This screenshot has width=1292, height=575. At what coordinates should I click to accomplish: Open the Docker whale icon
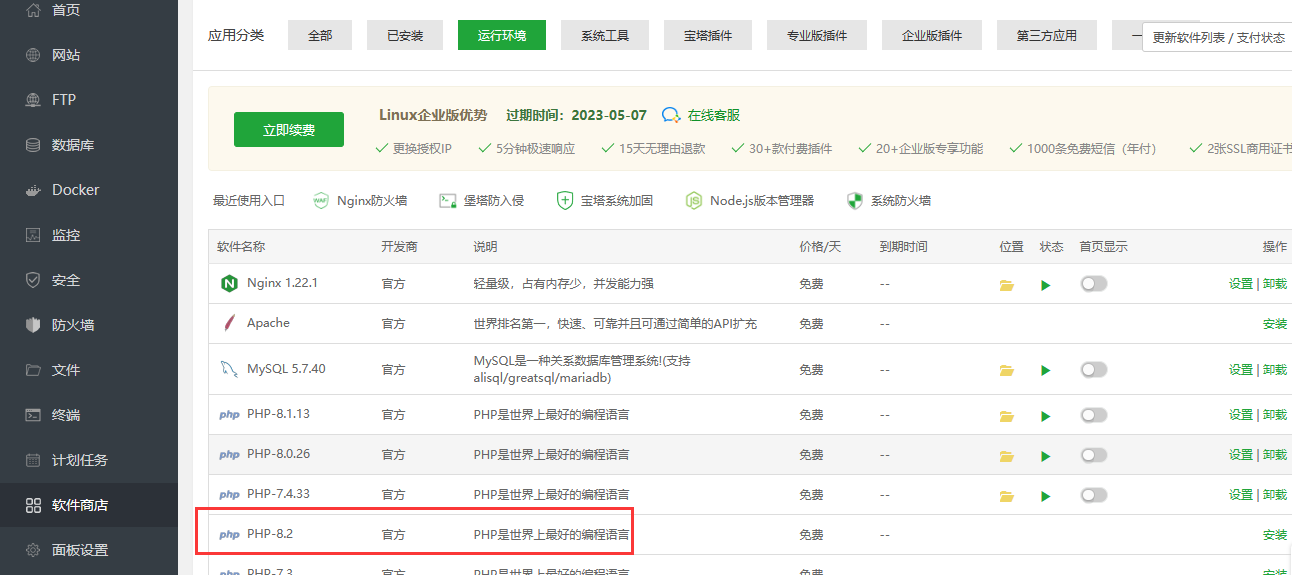click(33, 190)
